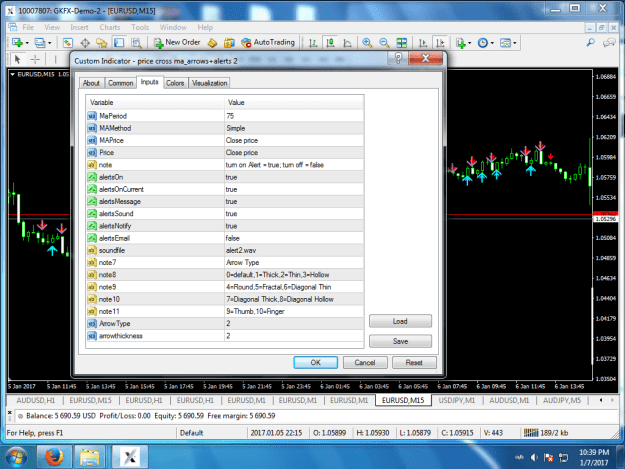Image resolution: width=625 pixels, height=469 pixels.
Task: Select the Crosshair tool
Action: click(x=35, y=59)
